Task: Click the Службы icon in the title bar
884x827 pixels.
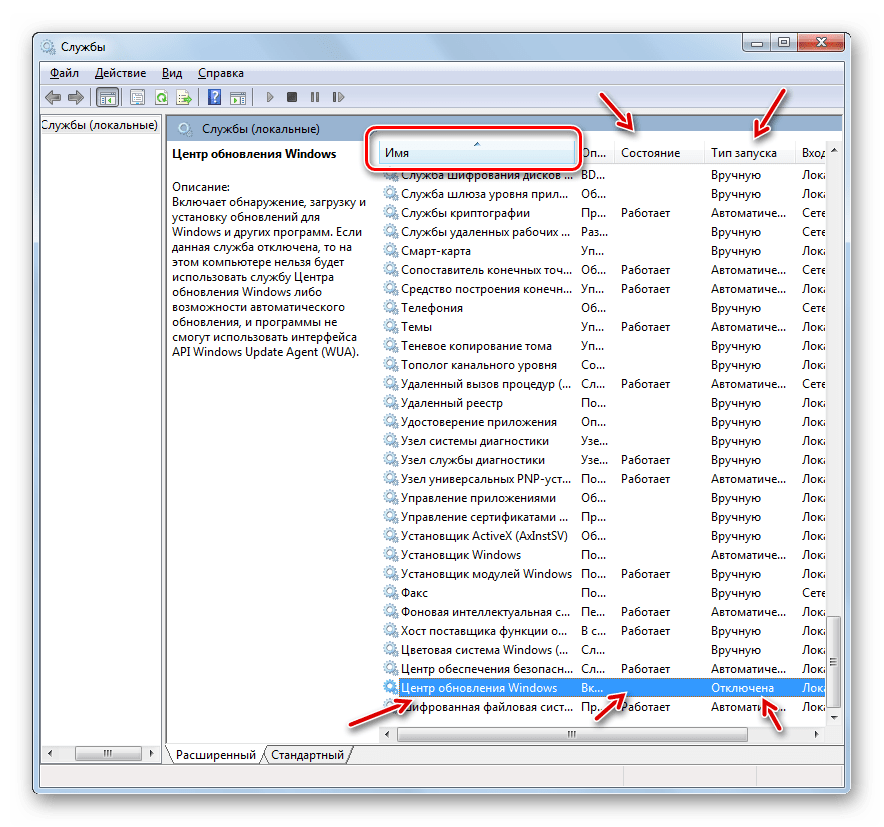Action: point(48,46)
